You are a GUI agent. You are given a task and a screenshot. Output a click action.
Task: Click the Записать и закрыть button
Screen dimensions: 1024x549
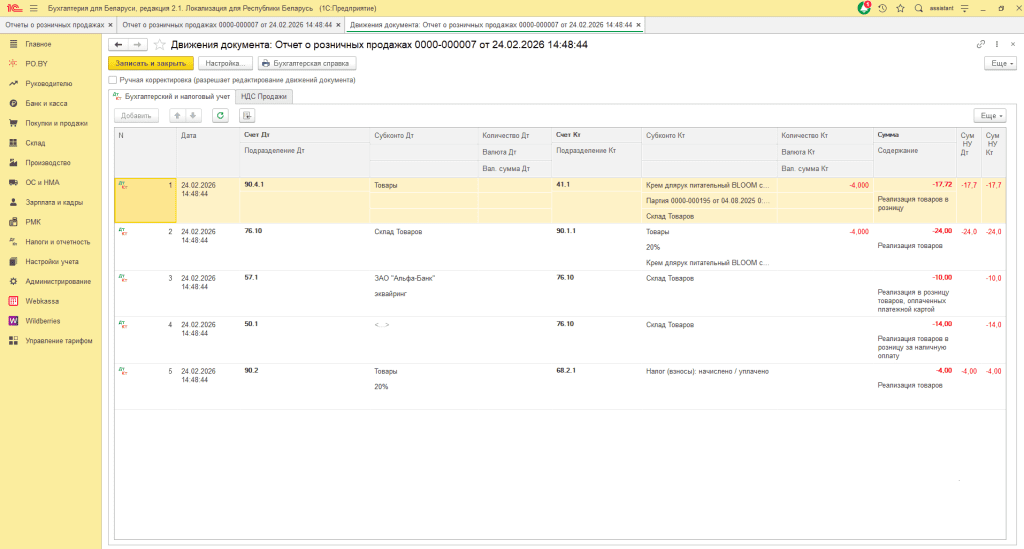tap(150, 62)
